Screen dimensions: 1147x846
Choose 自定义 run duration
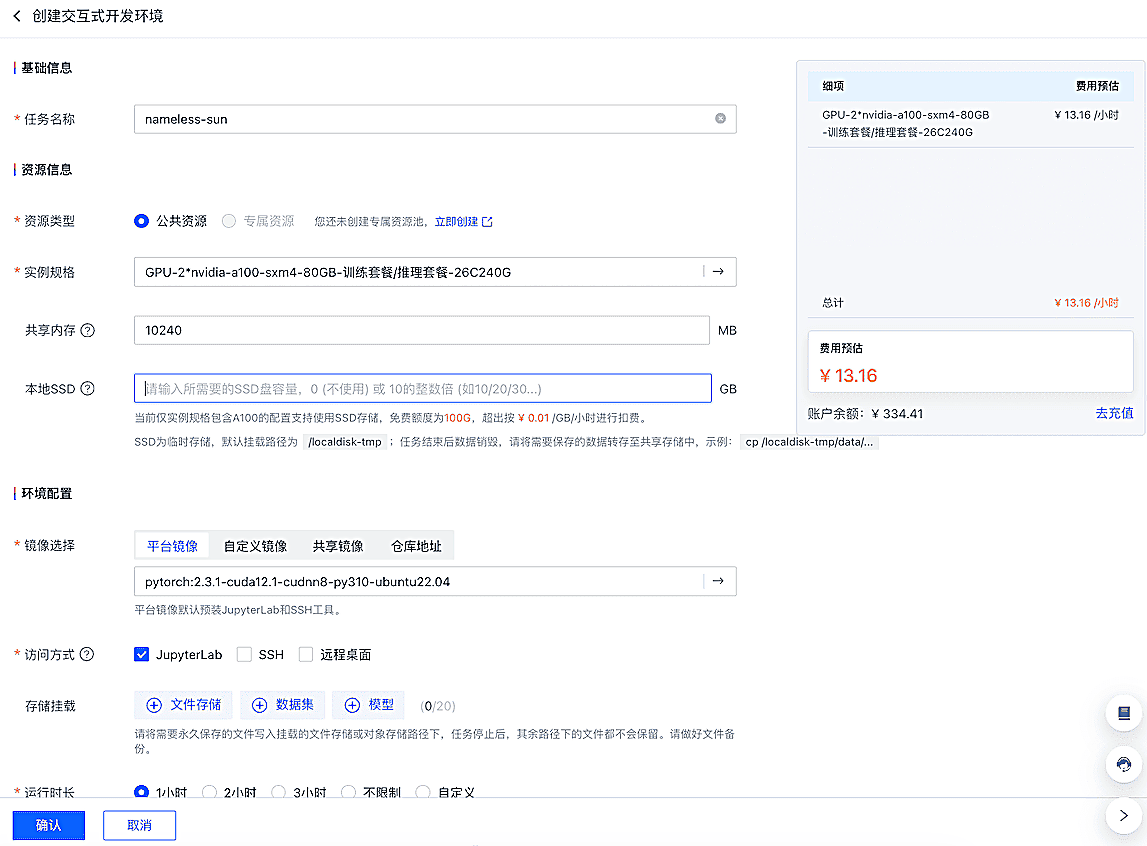[423, 792]
